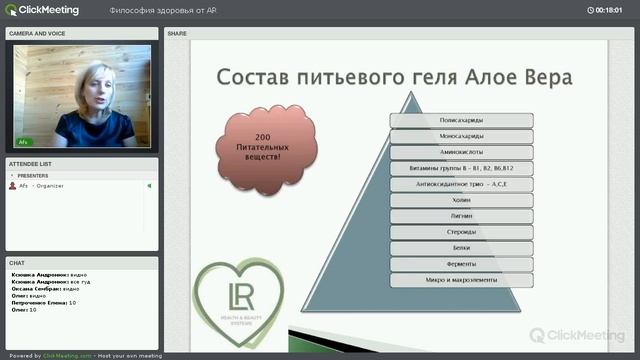This screenshot has width=640, height=360.
Task: Click the ATTENDEE LIST panel header
Action: [82, 164]
